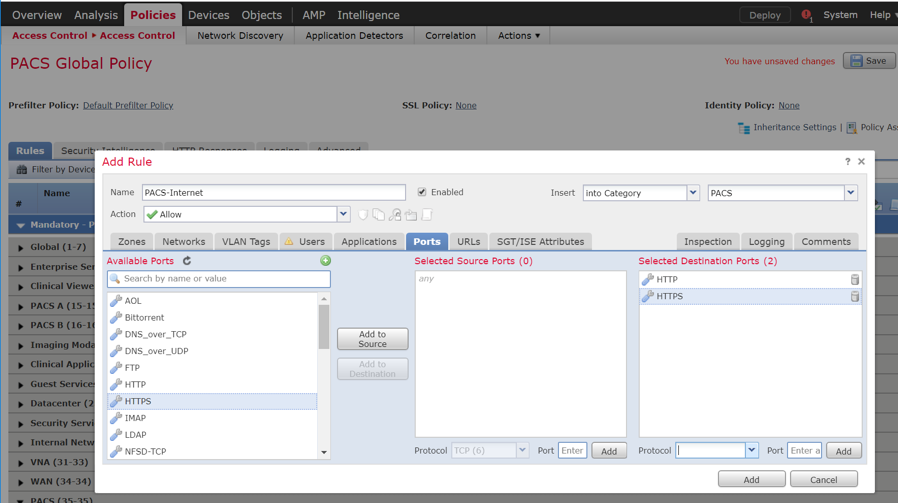898x503 pixels.
Task: Click Add button at dialog bottom
Action: pos(751,480)
